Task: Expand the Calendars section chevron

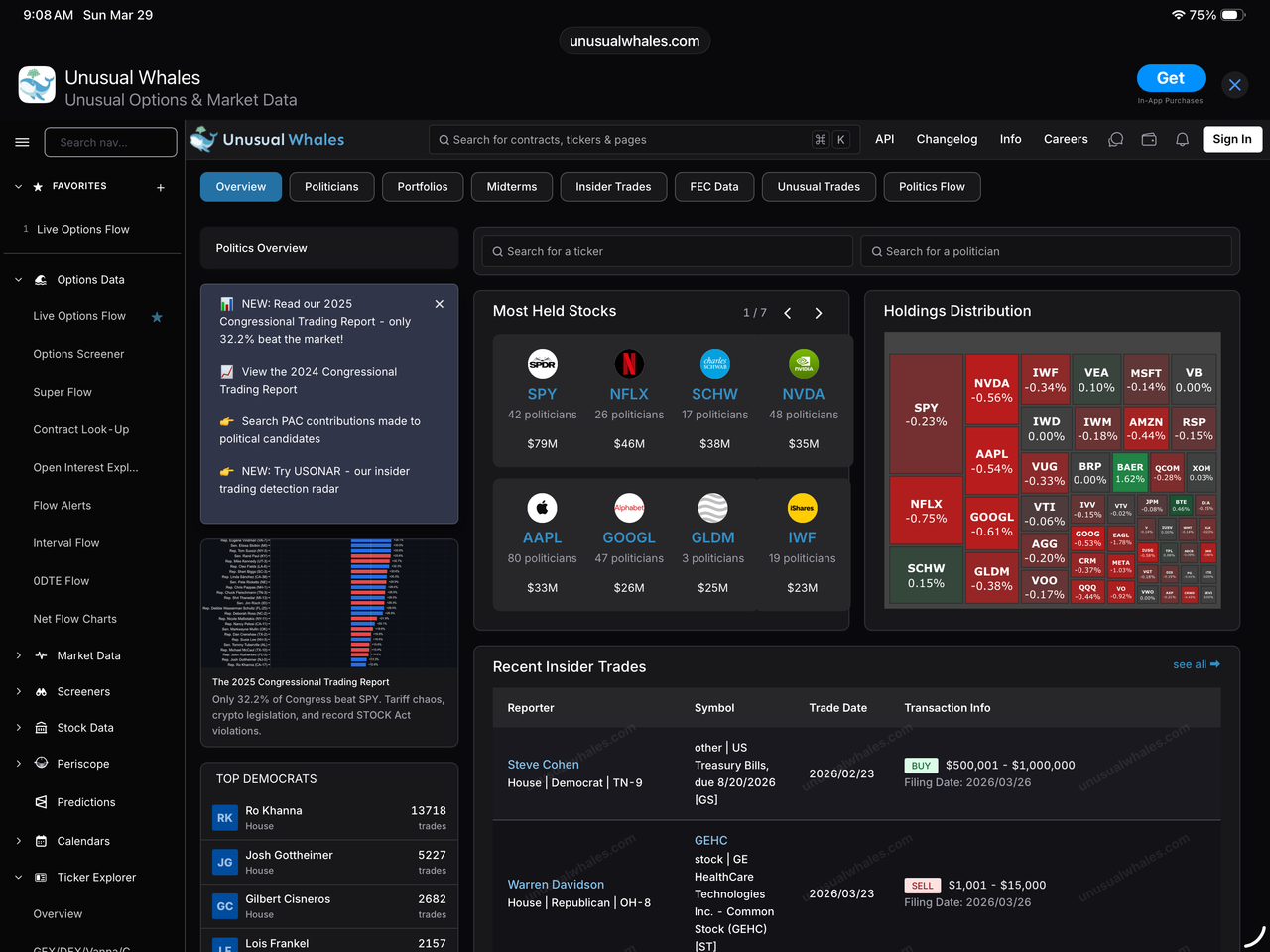Action: coord(18,841)
